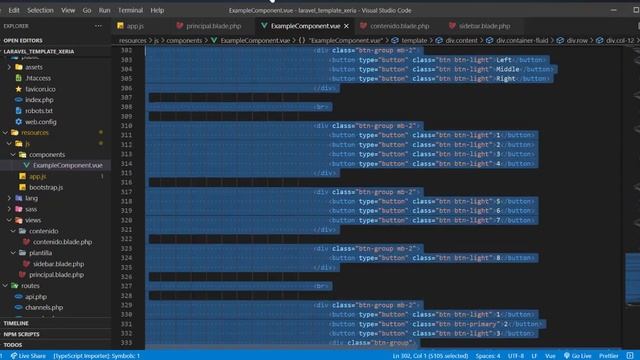Open web.config file
The image size is (640, 360).
pos(40,122)
